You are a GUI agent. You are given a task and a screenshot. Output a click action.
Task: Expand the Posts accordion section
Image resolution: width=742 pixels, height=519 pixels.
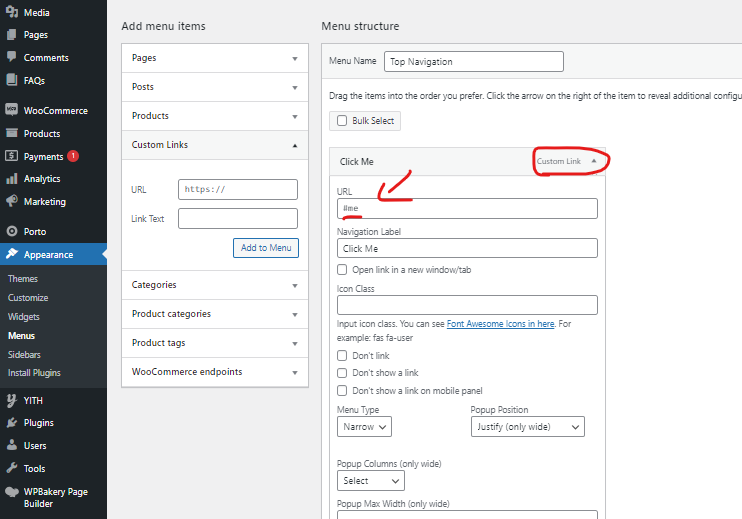click(x=215, y=87)
